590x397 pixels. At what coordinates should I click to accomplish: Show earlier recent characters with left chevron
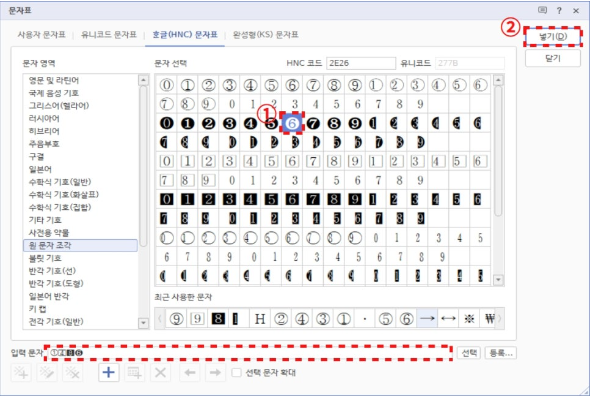(x=160, y=319)
